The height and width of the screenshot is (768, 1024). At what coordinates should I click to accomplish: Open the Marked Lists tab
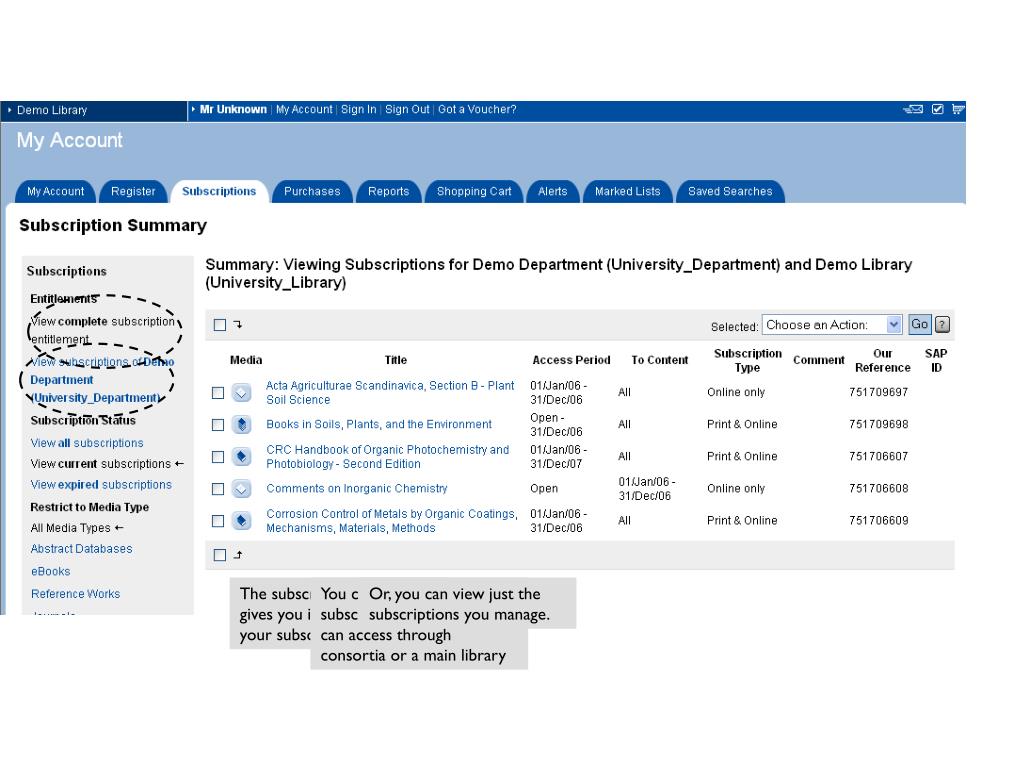coord(628,191)
